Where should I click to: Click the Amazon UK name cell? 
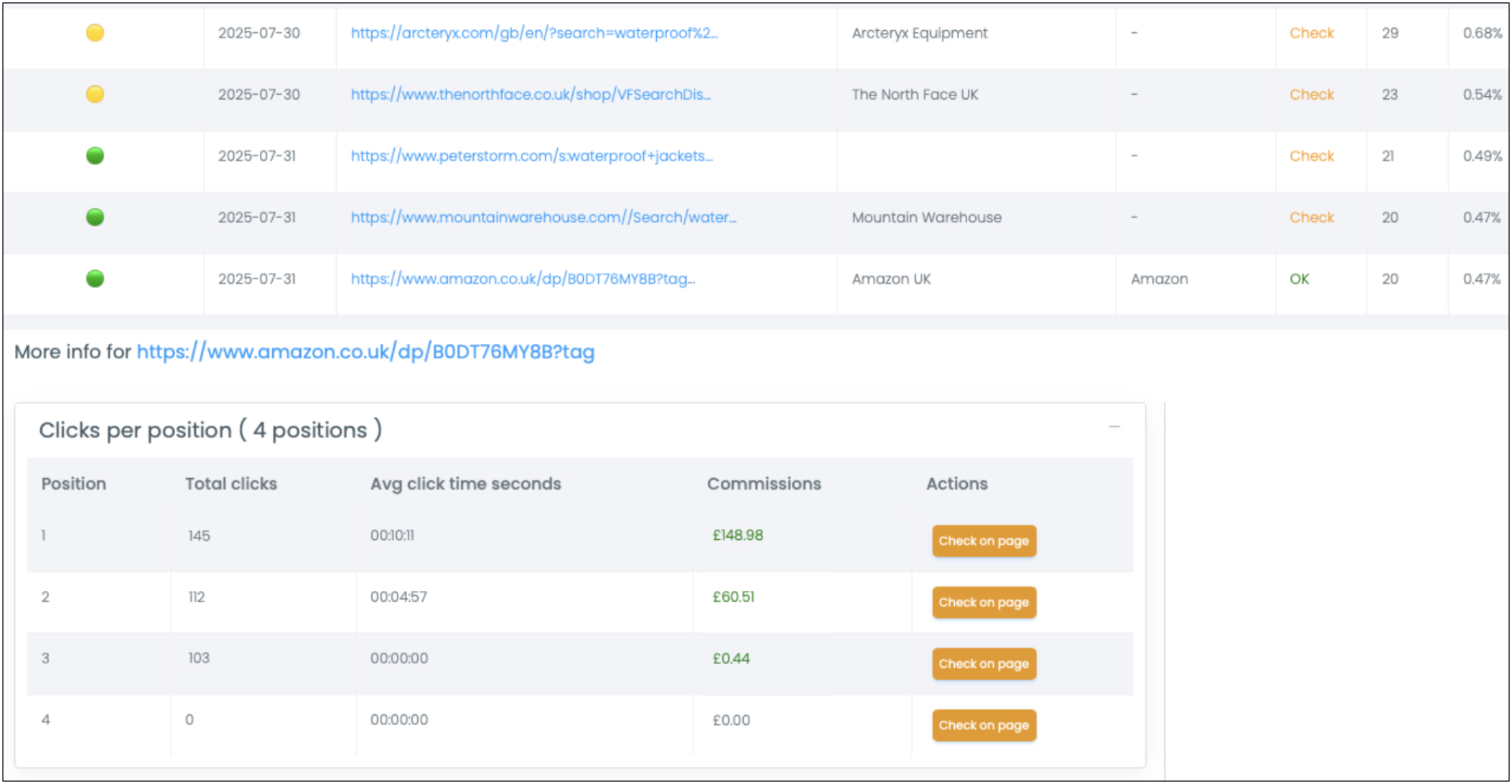(891, 279)
